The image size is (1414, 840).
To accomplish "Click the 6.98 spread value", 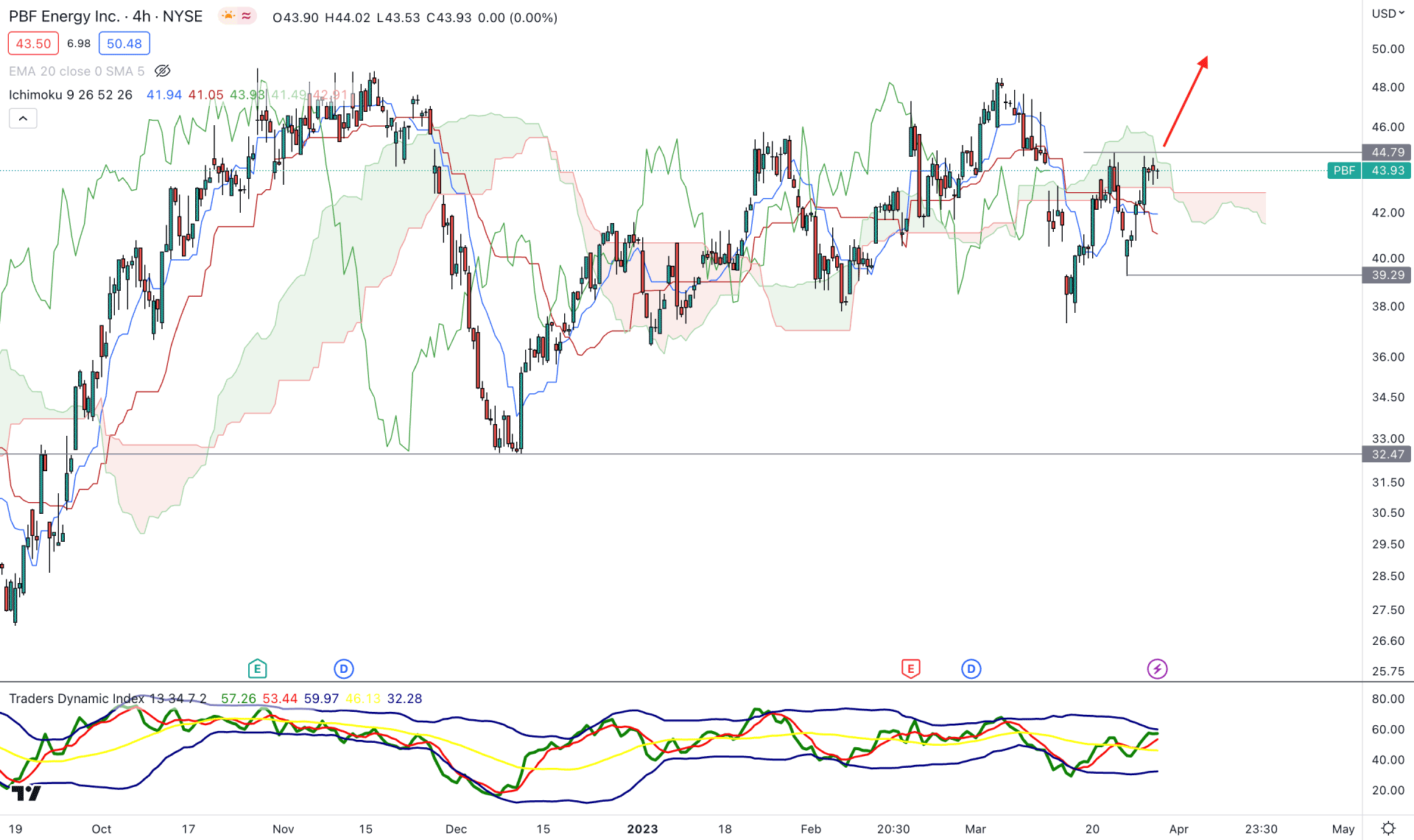I will 79,43.
